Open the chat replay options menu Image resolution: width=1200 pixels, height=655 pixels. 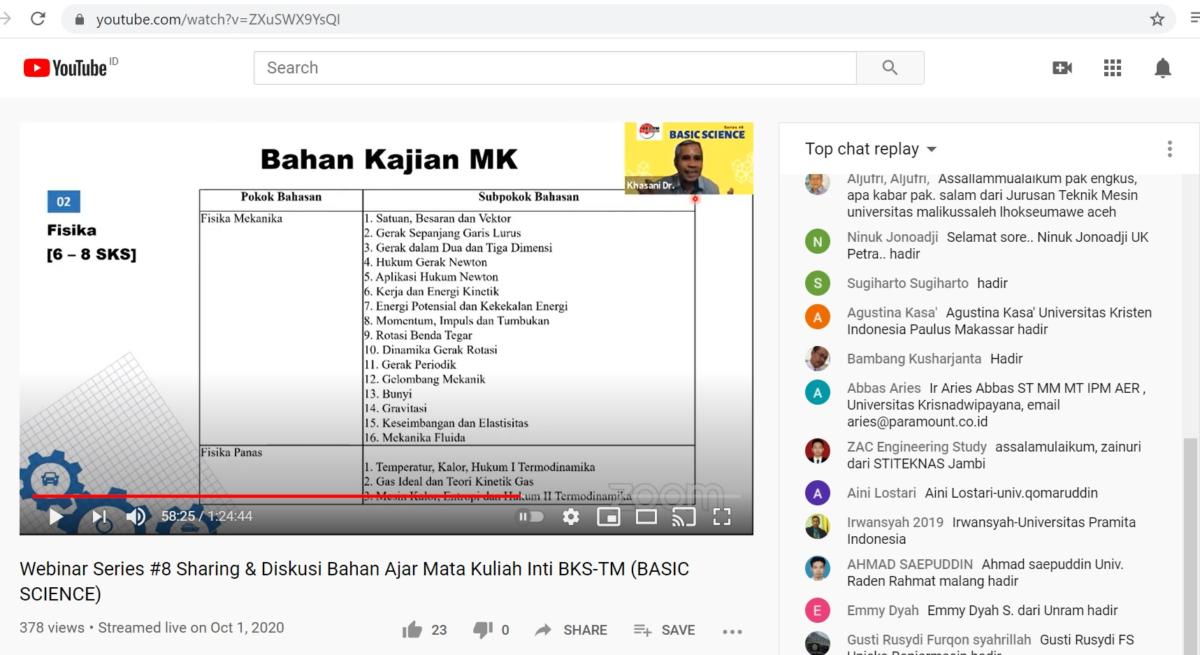(1169, 149)
